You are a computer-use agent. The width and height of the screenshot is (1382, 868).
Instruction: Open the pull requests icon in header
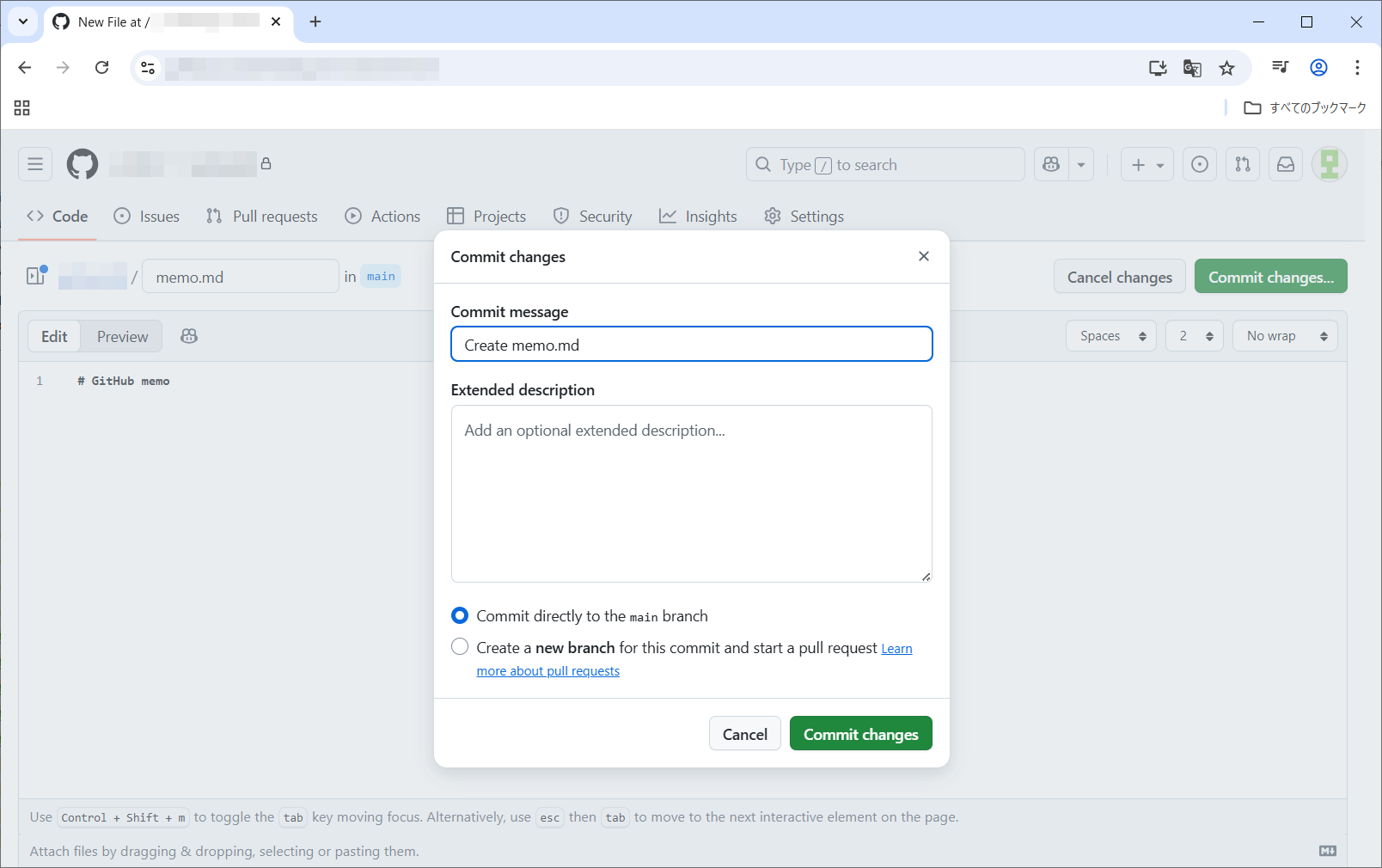[x=1243, y=164]
